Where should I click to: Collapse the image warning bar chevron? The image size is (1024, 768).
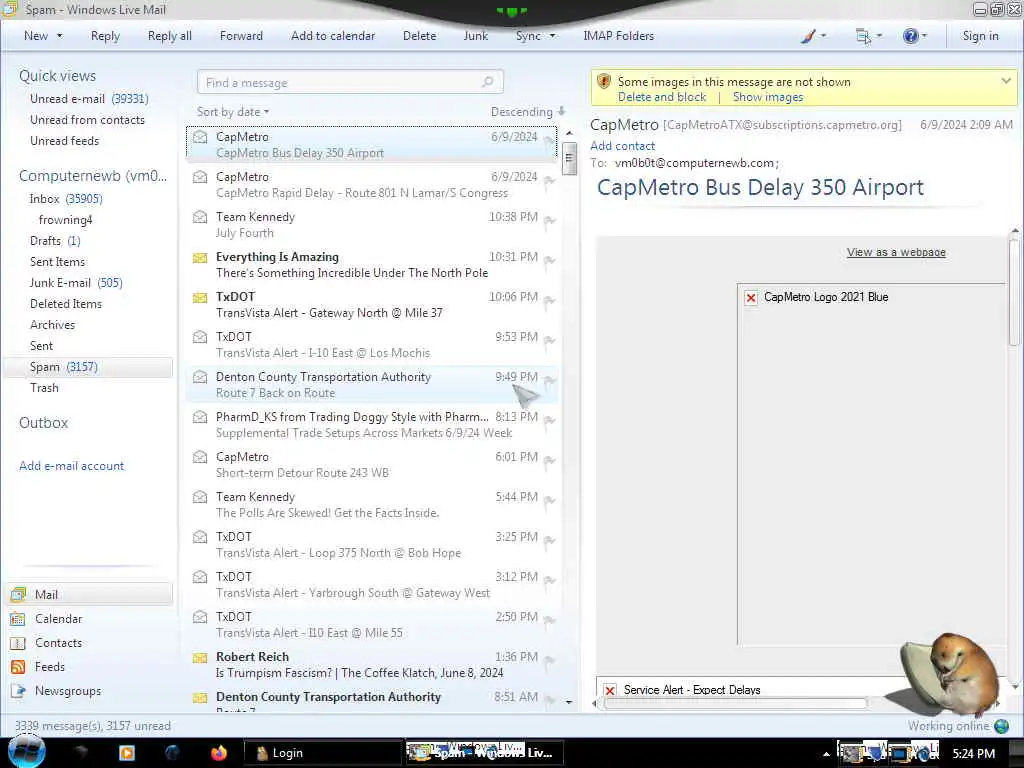(1006, 81)
